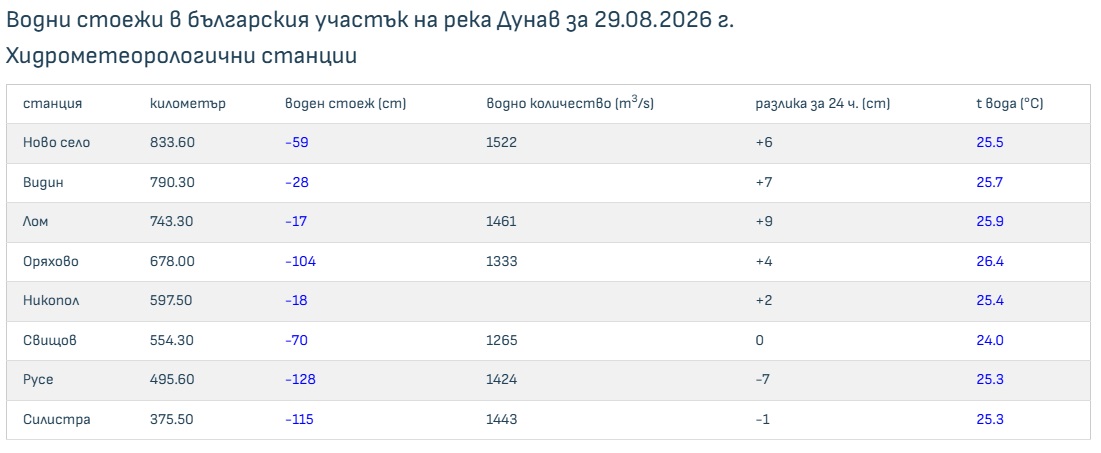The image size is (1101, 453).
Task: Select the Силистра water level -115 link
Action: (x=298, y=419)
